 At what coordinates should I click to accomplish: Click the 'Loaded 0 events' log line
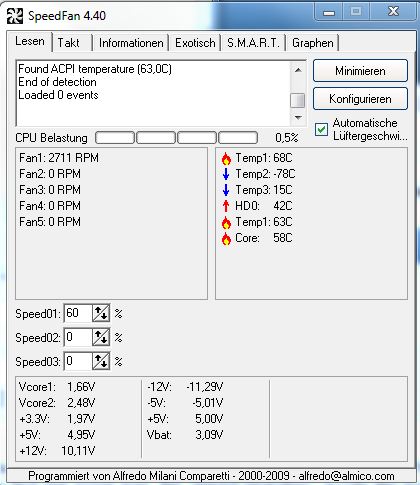click(x=58, y=95)
